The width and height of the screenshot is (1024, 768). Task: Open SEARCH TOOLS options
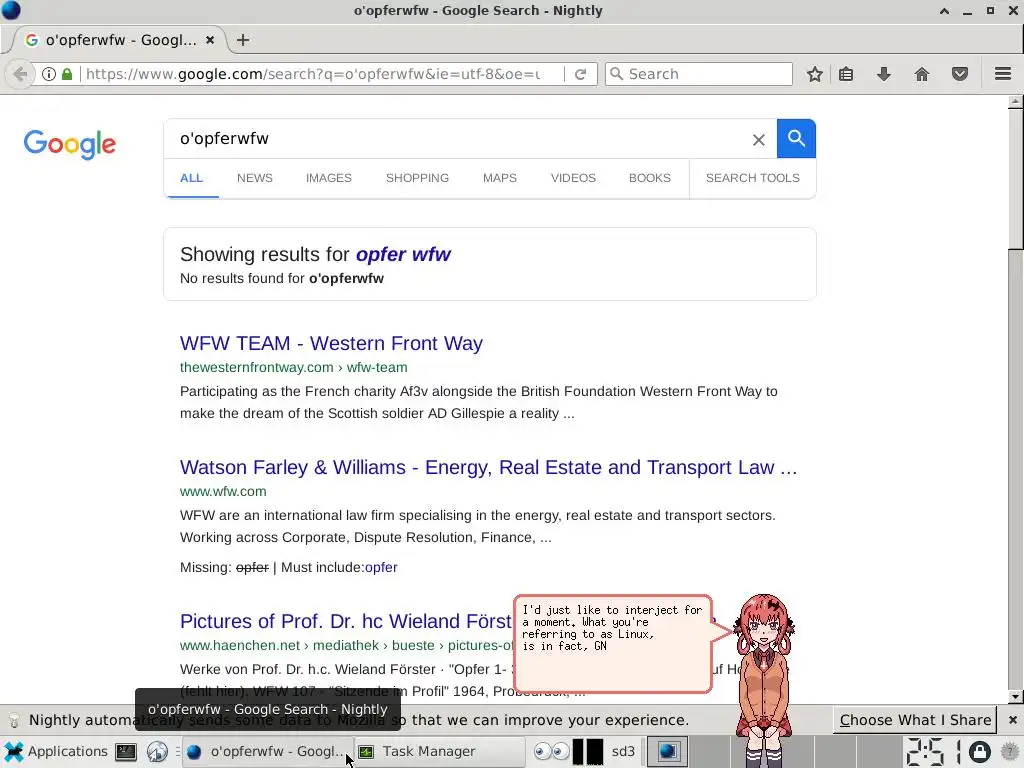coord(752,178)
